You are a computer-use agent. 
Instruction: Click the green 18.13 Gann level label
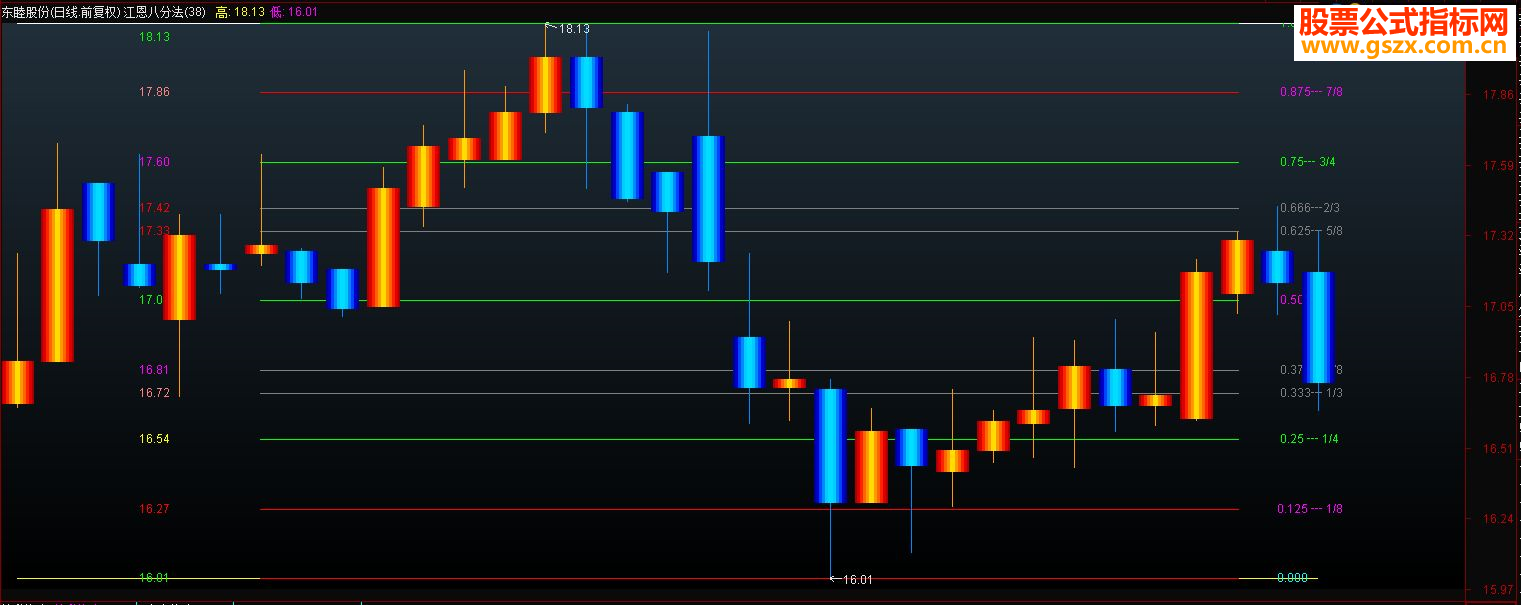(155, 37)
